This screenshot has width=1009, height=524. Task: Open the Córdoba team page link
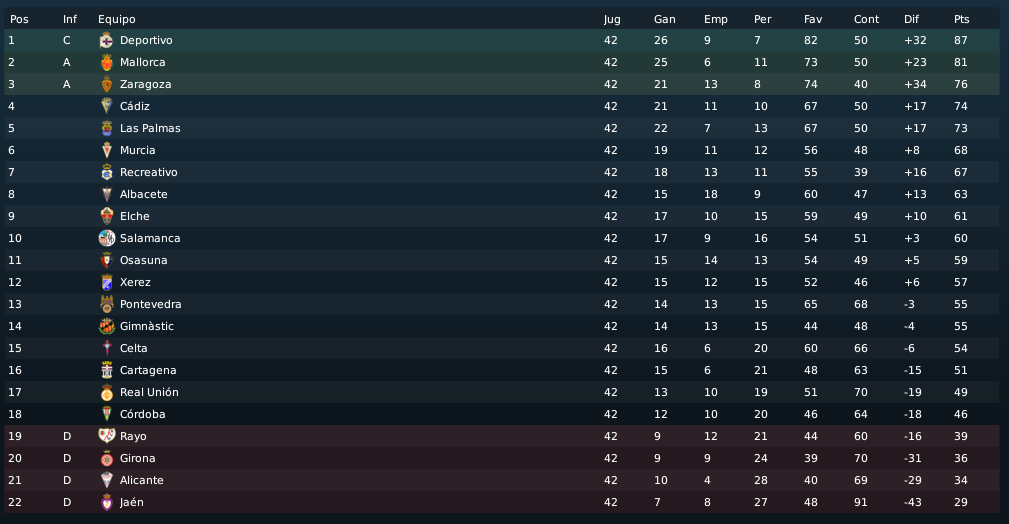(143, 414)
